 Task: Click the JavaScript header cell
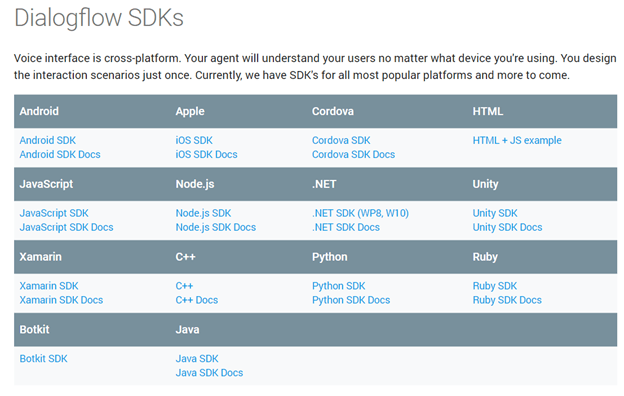46,184
